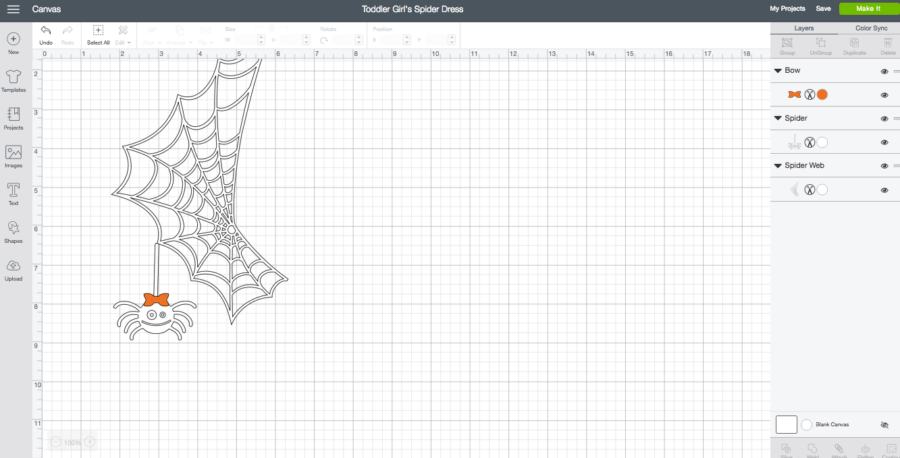Choose Select All in toolbar

point(98,35)
